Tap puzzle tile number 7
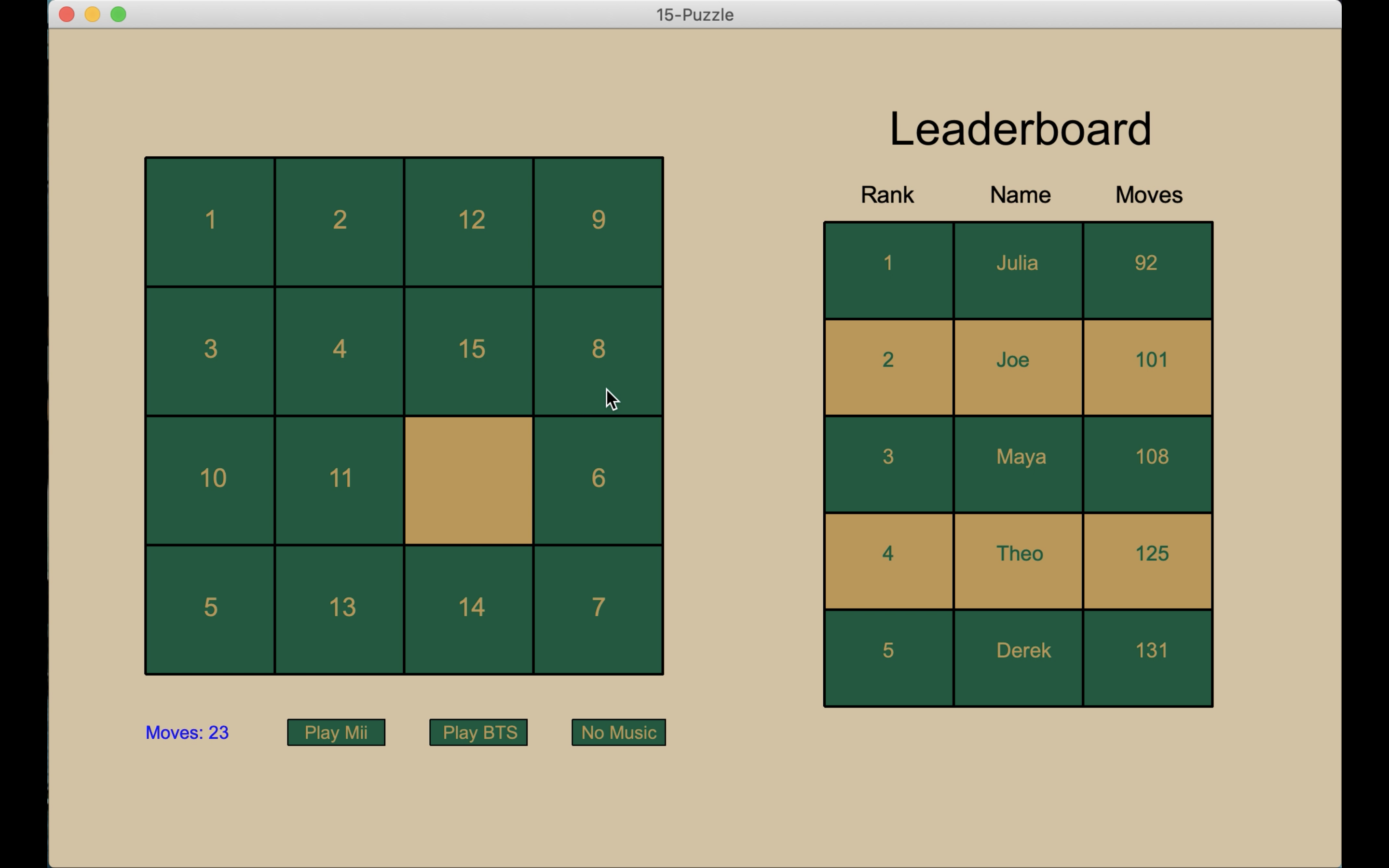 [598, 609]
